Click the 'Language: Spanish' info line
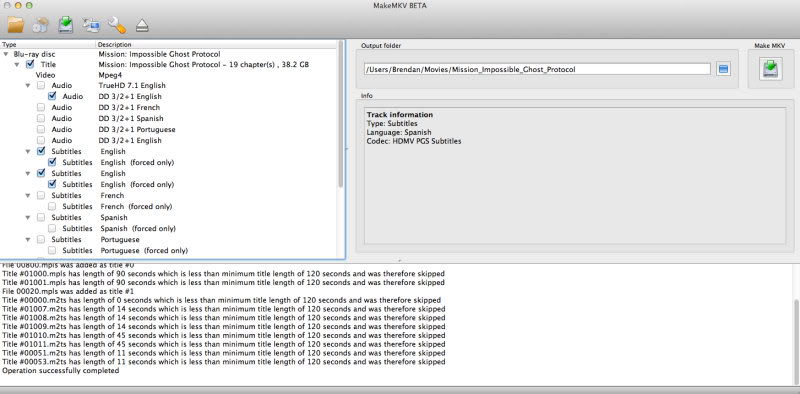Image resolution: width=800 pixels, height=394 pixels. click(x=399, y=132)
